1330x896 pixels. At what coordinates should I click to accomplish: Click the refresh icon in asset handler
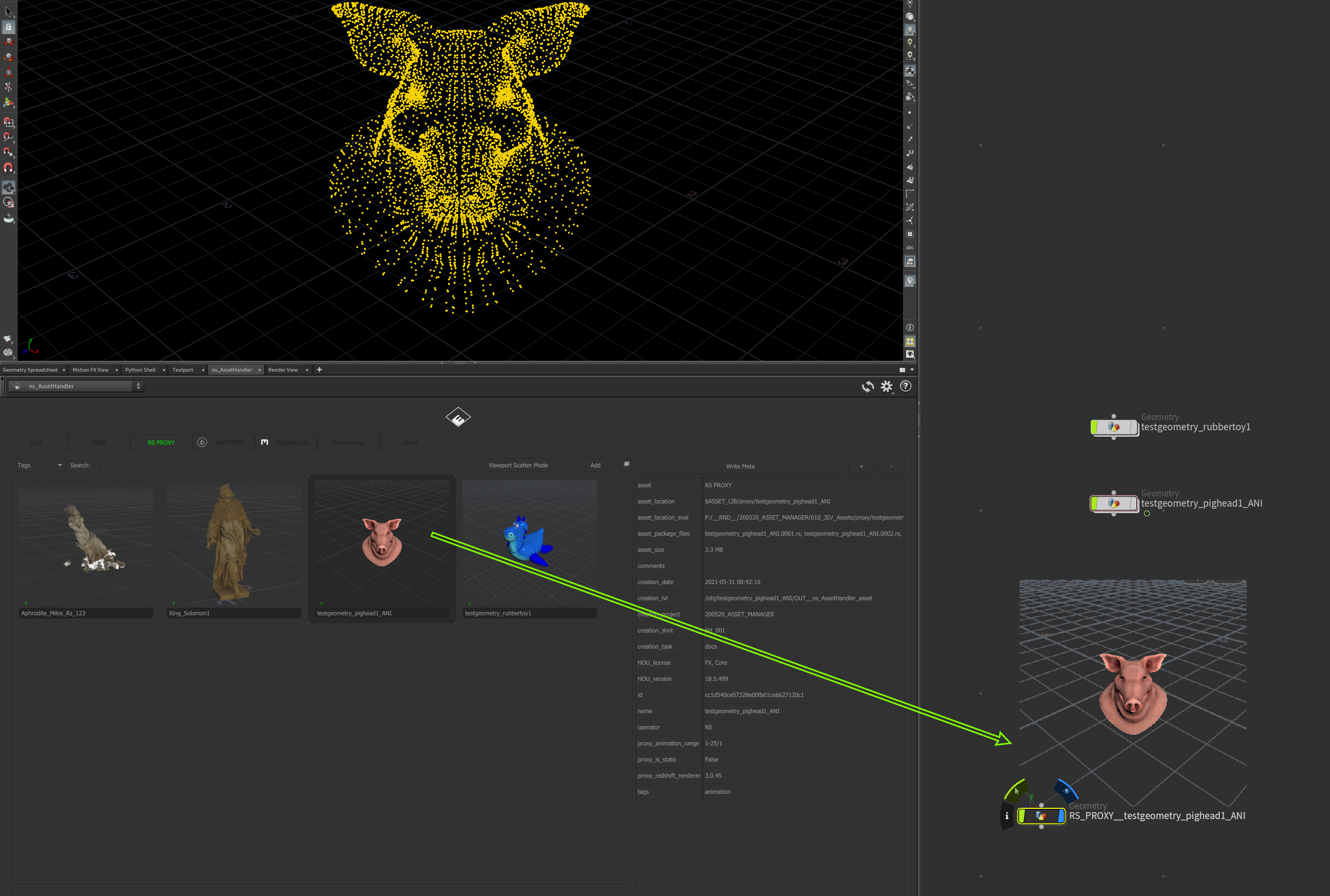pyautogui.click(x=867, y=387)
